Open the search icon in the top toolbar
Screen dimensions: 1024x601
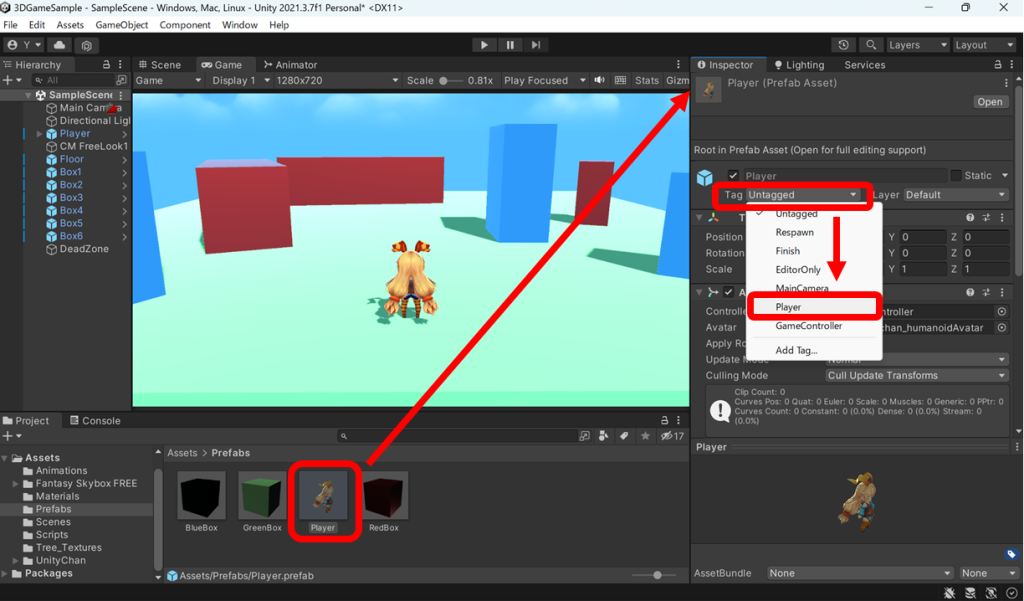click(x=870, y=45)
